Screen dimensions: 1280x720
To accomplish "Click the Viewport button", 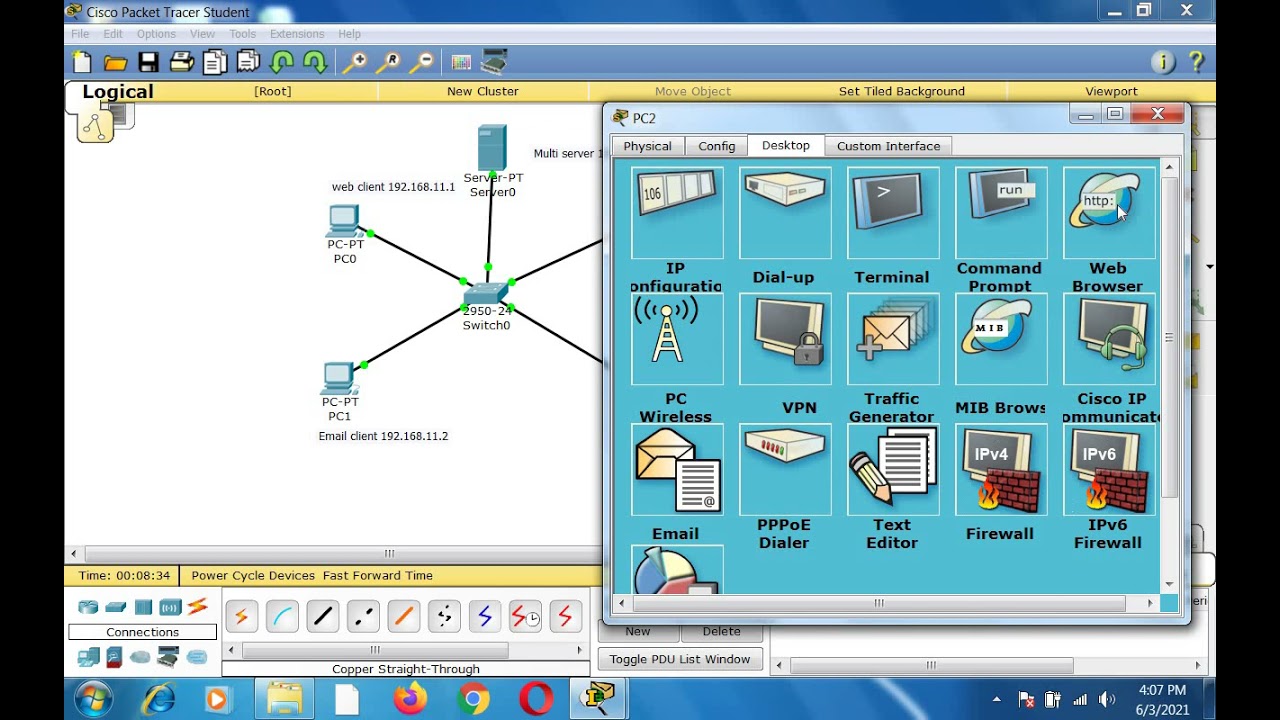I will (1111, 91).
